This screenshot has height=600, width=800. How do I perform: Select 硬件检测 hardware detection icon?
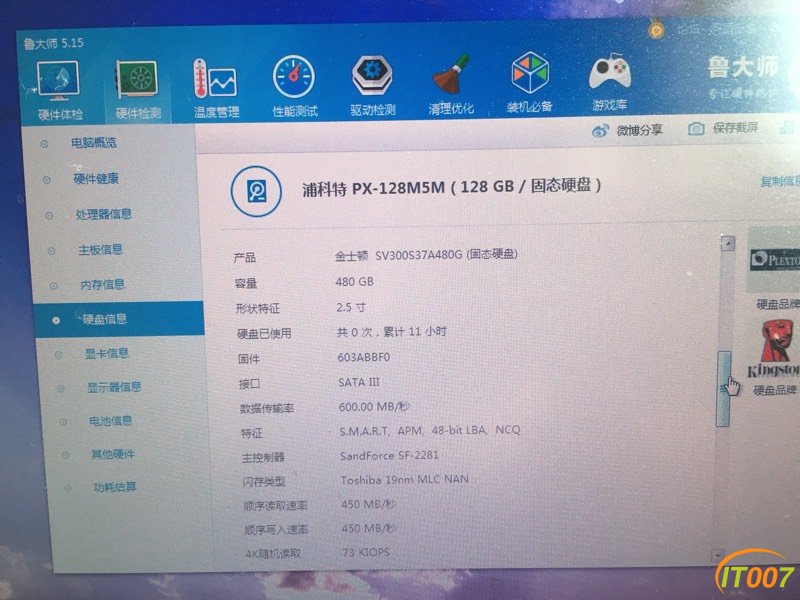point(136,80)
